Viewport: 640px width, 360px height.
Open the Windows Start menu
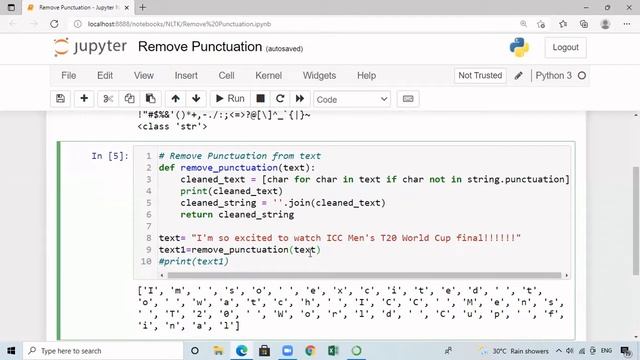click(x=11, y=351)
